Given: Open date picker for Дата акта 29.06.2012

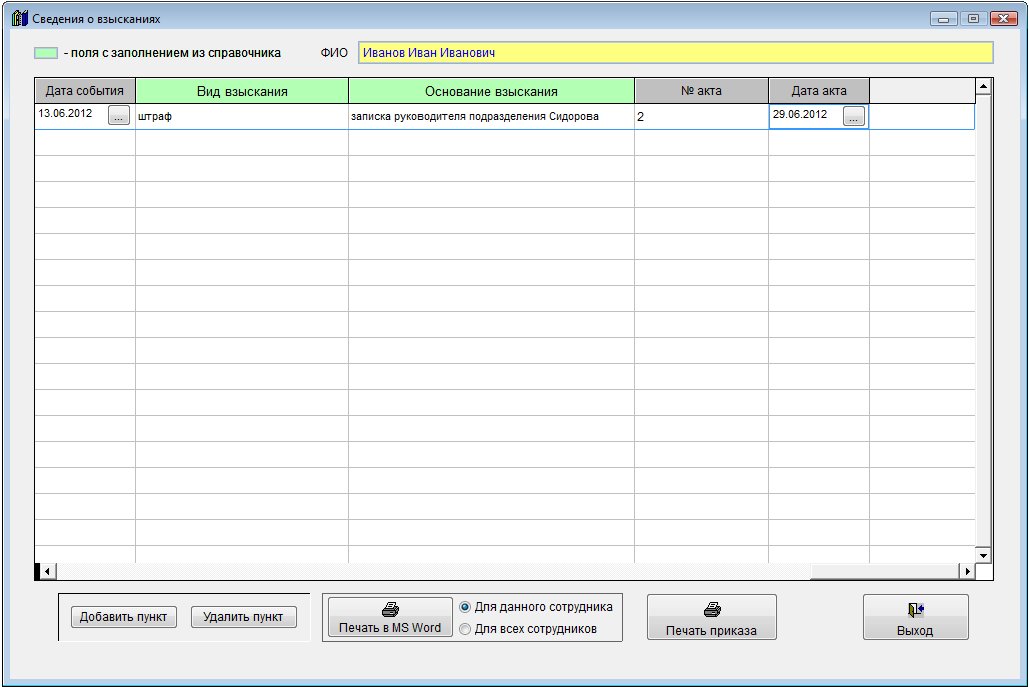Looking at the screenshot, I should 853,117.
